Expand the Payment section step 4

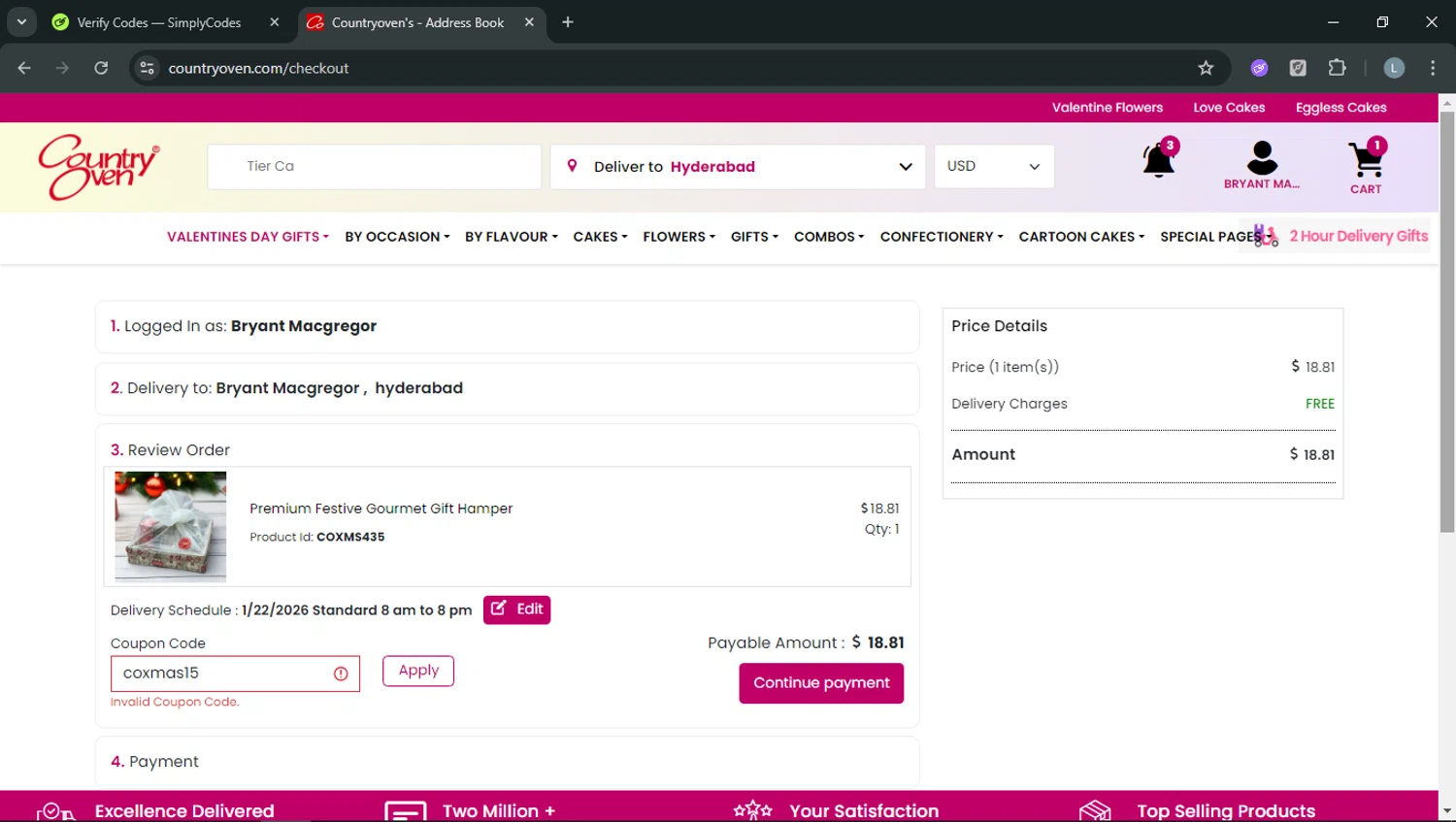(x=507, y=762)
